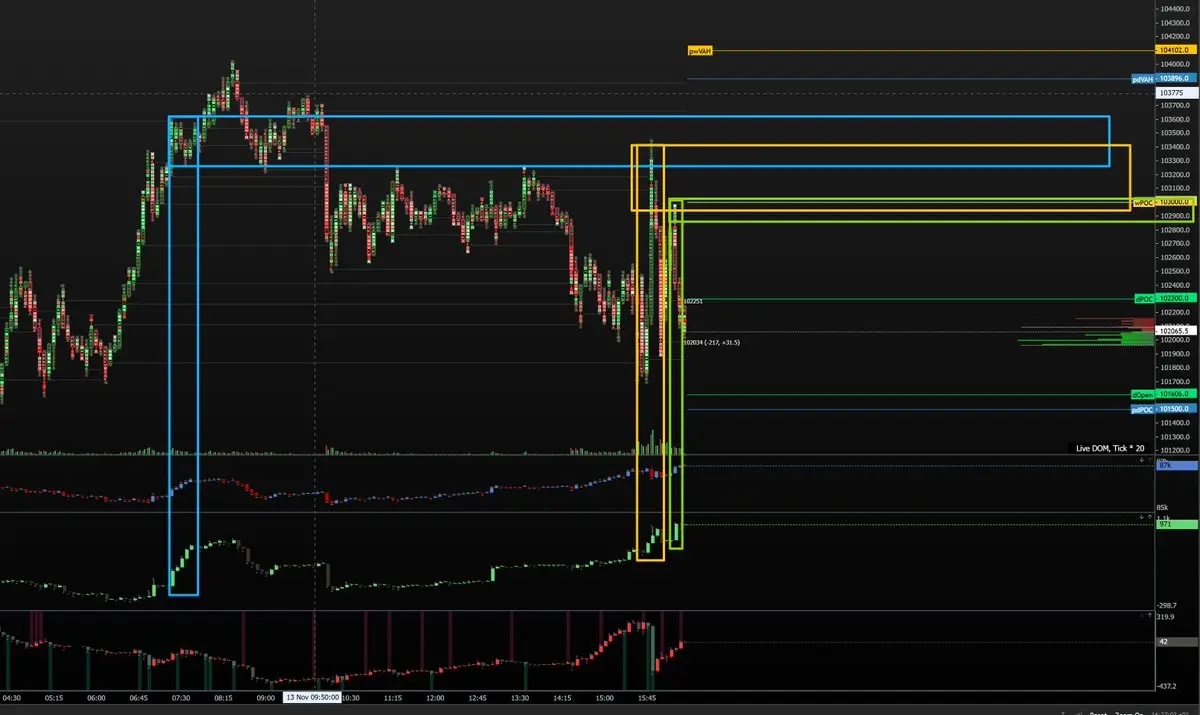Select the dPOC level tag
Image resolution: width=1200 pixels, height=715 pixels.
pos(1144,299)
